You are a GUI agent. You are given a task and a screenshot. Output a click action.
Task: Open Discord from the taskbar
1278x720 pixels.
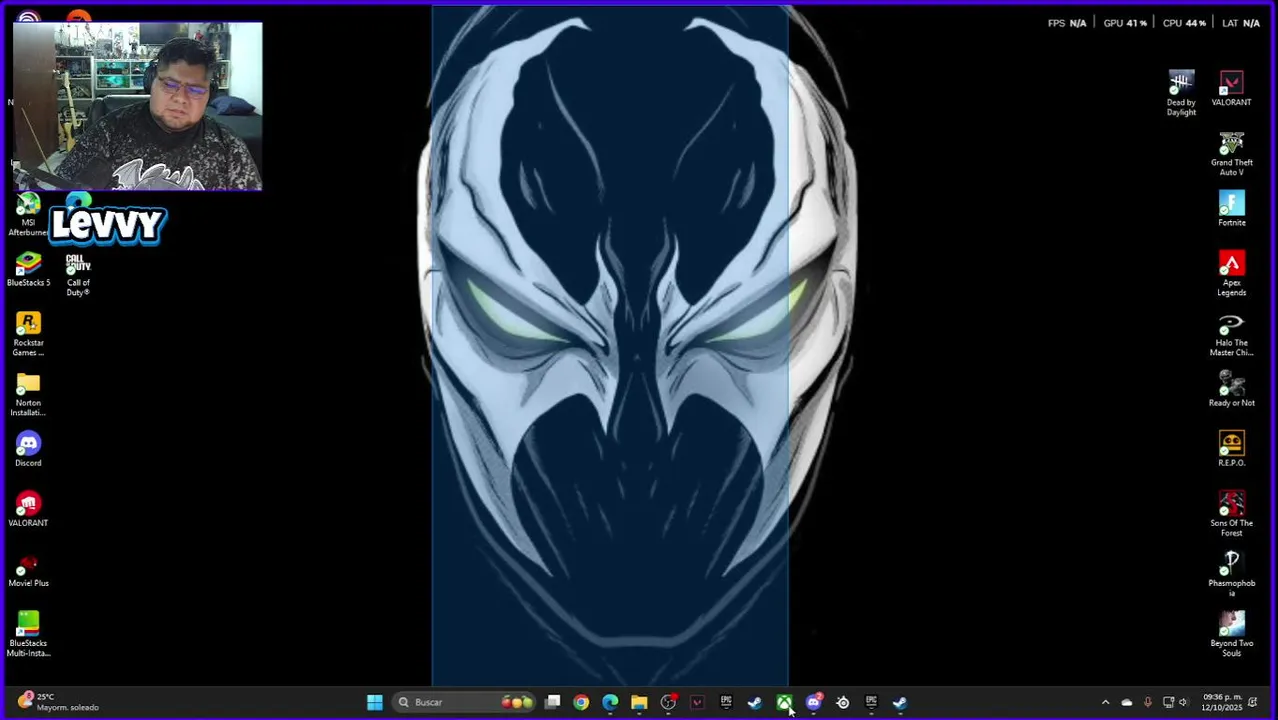click(x=813, y=702)
